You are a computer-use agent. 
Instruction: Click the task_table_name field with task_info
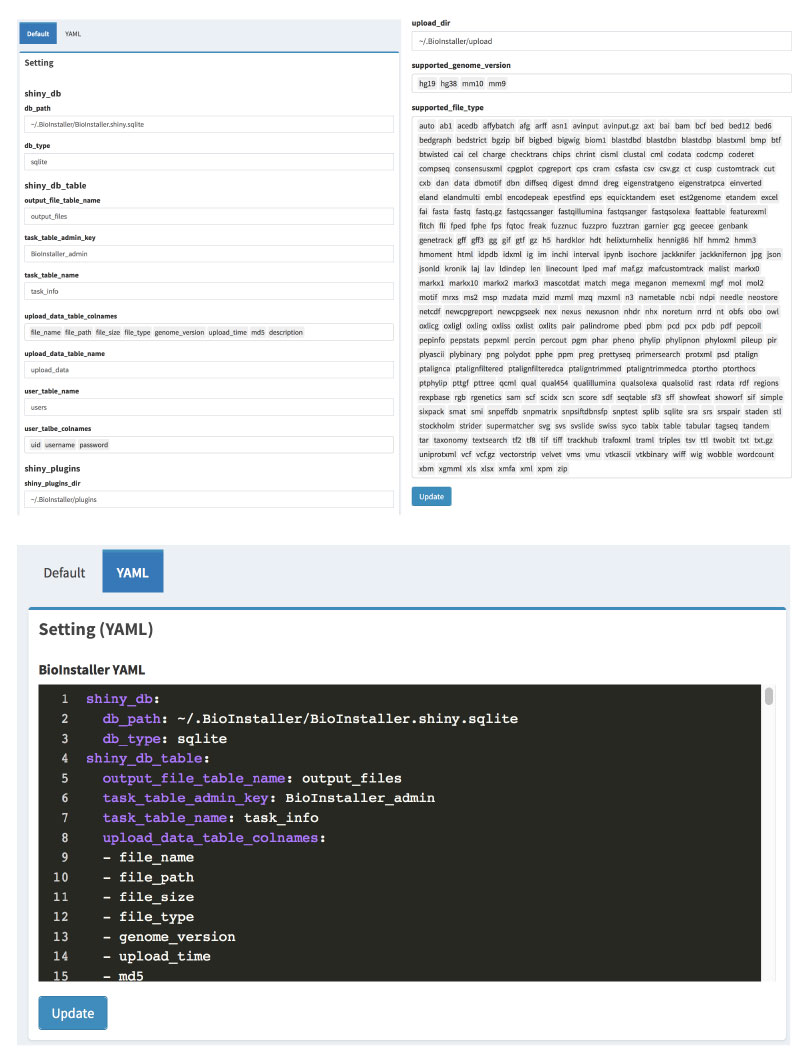tap(209, 292)
